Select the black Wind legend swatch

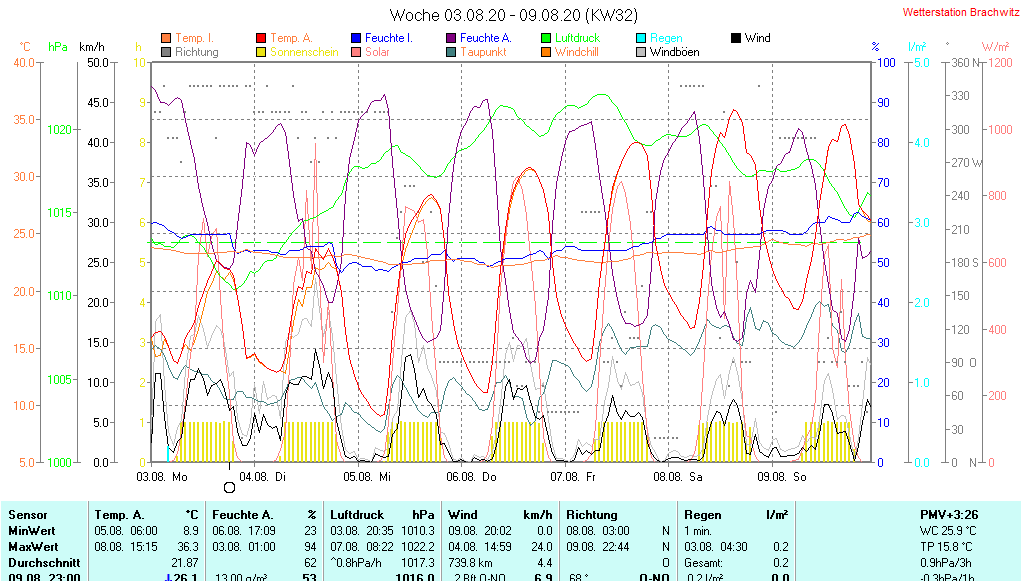[x=737, y=38]
